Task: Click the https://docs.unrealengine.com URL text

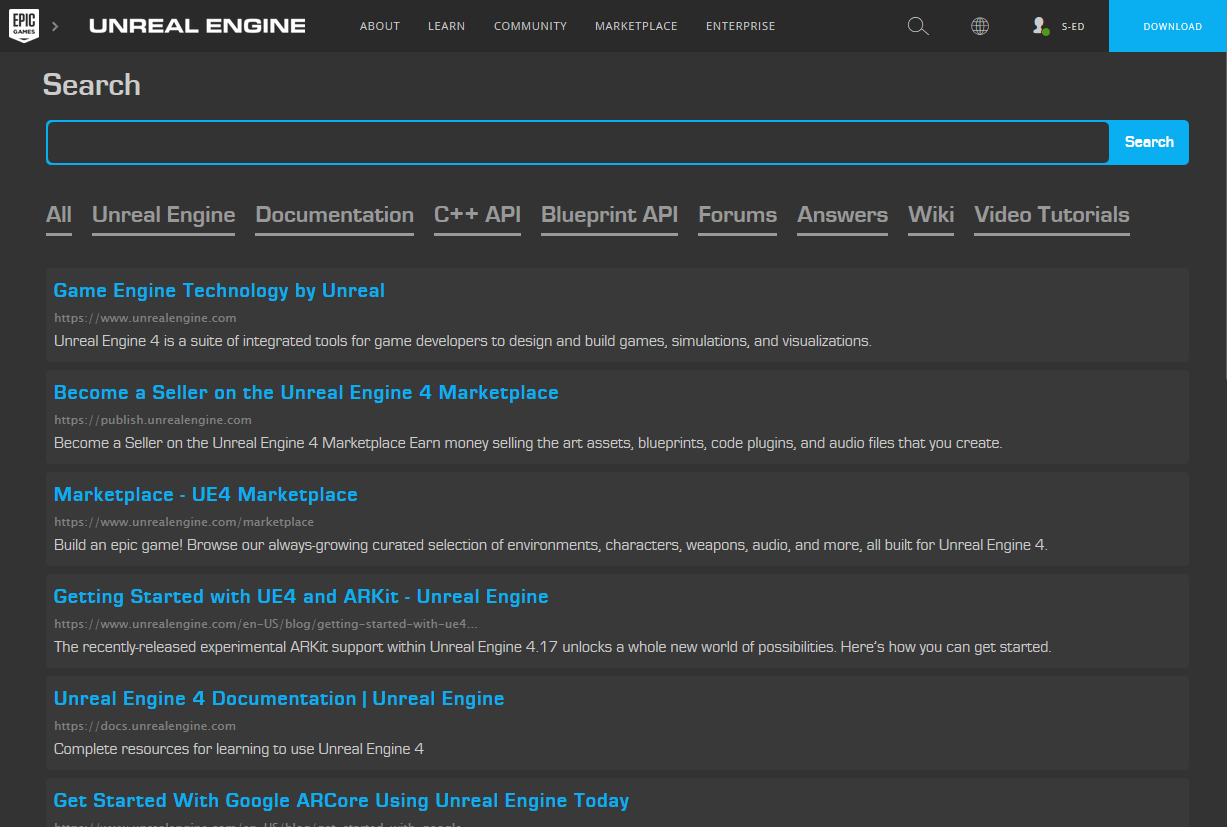Action: pos(145,726)
